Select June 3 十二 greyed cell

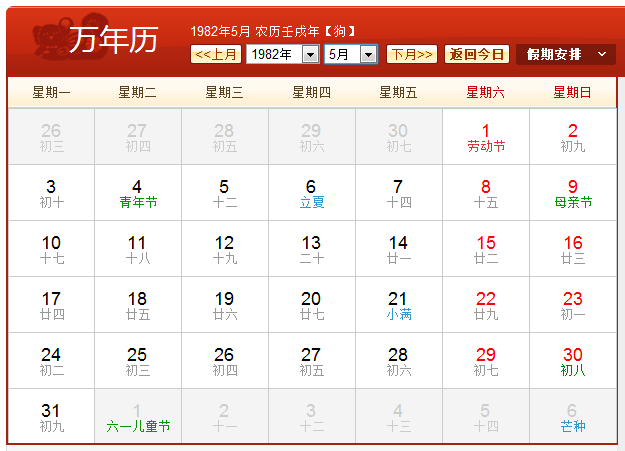point(312,416)
